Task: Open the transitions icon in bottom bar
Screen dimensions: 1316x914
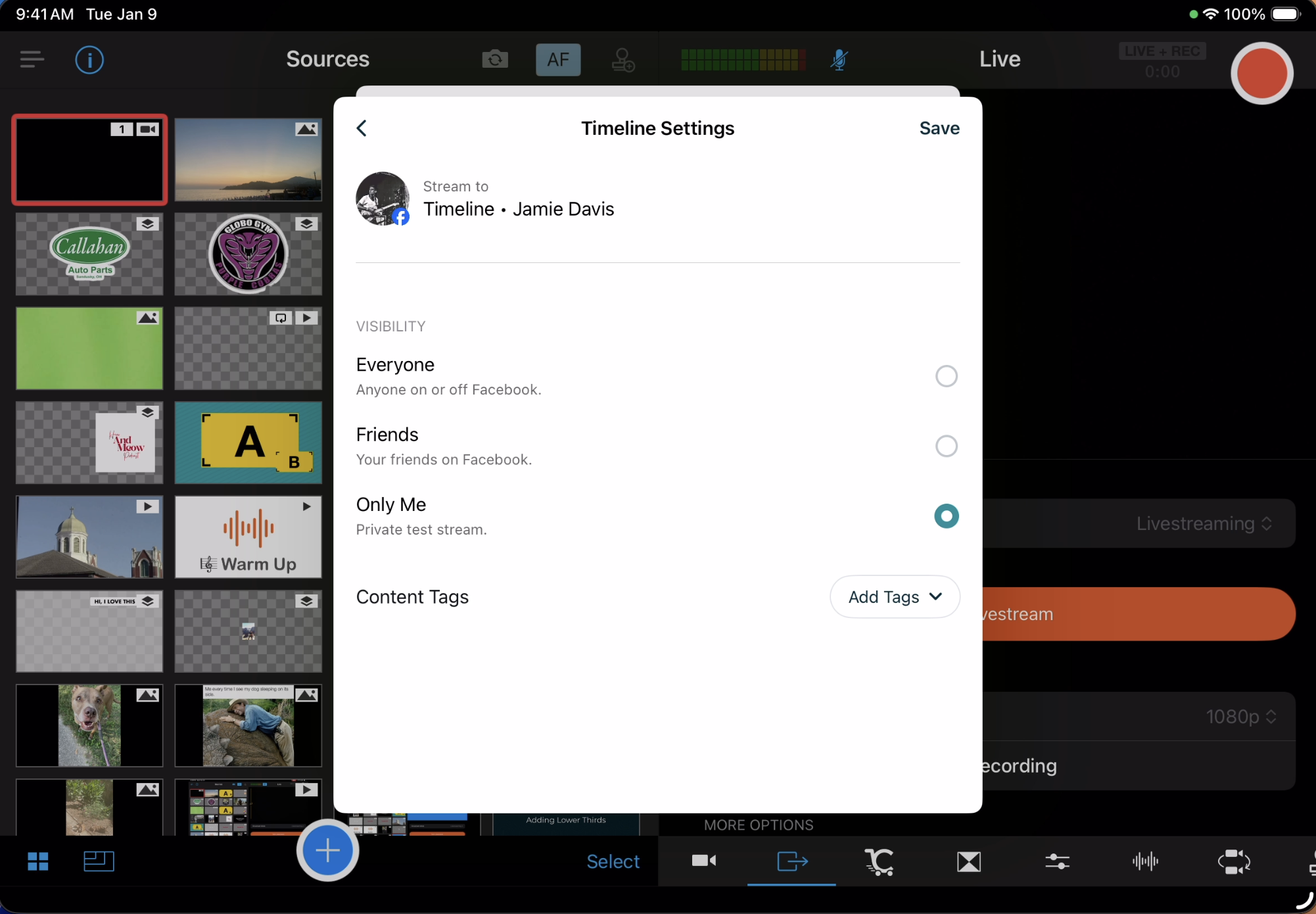Action: (x=969, y=861)
